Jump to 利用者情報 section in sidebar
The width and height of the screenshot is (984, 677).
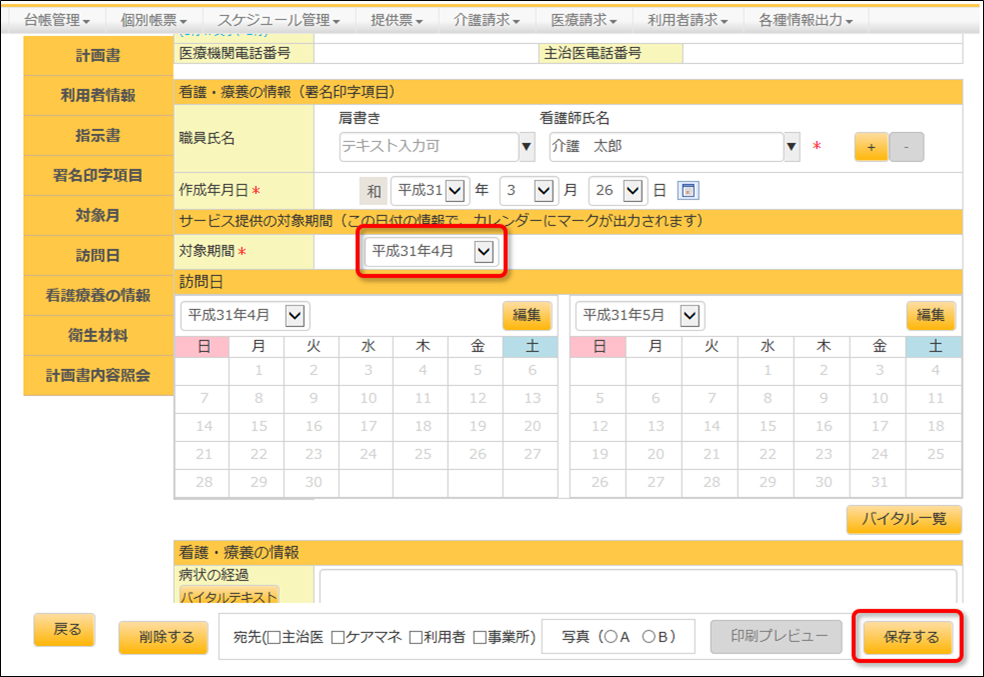(x=98, y=95)
